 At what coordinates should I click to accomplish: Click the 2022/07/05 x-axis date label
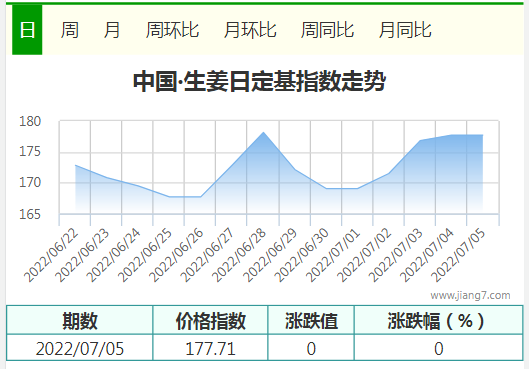pyautogui.click(x=458, y=255)
